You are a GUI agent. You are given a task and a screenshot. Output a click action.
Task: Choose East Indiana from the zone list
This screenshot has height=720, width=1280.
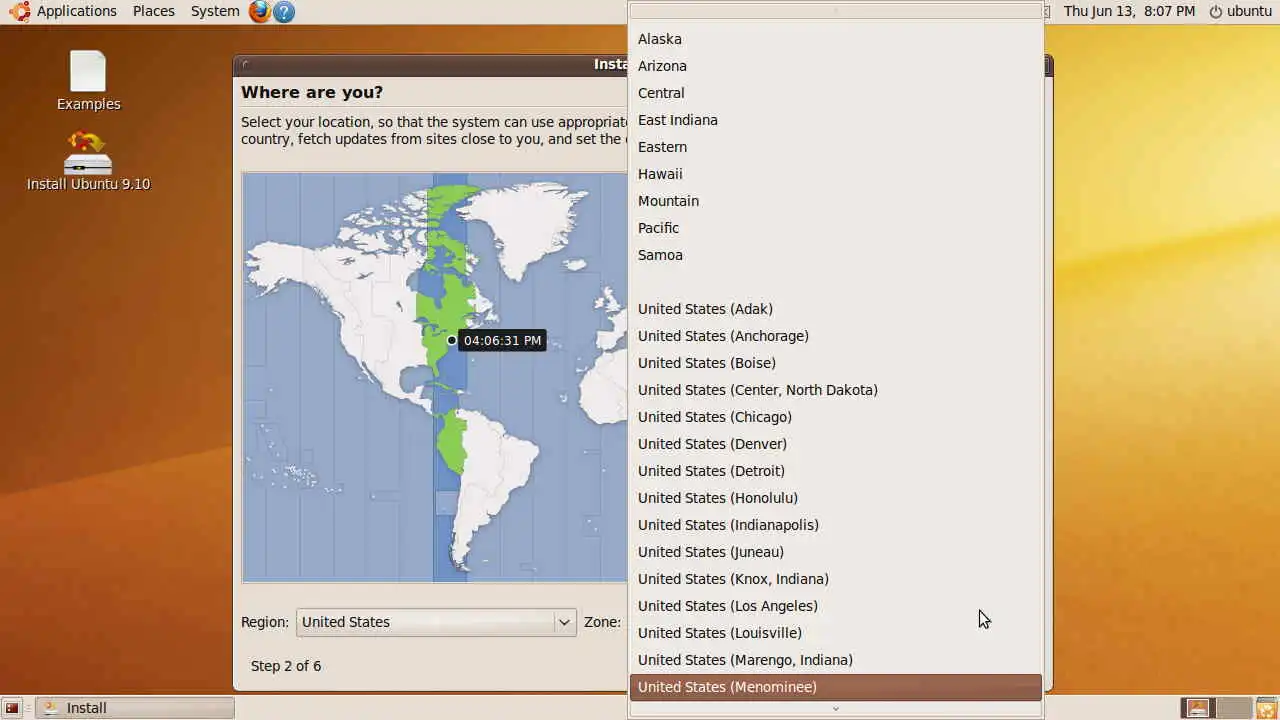835,120
